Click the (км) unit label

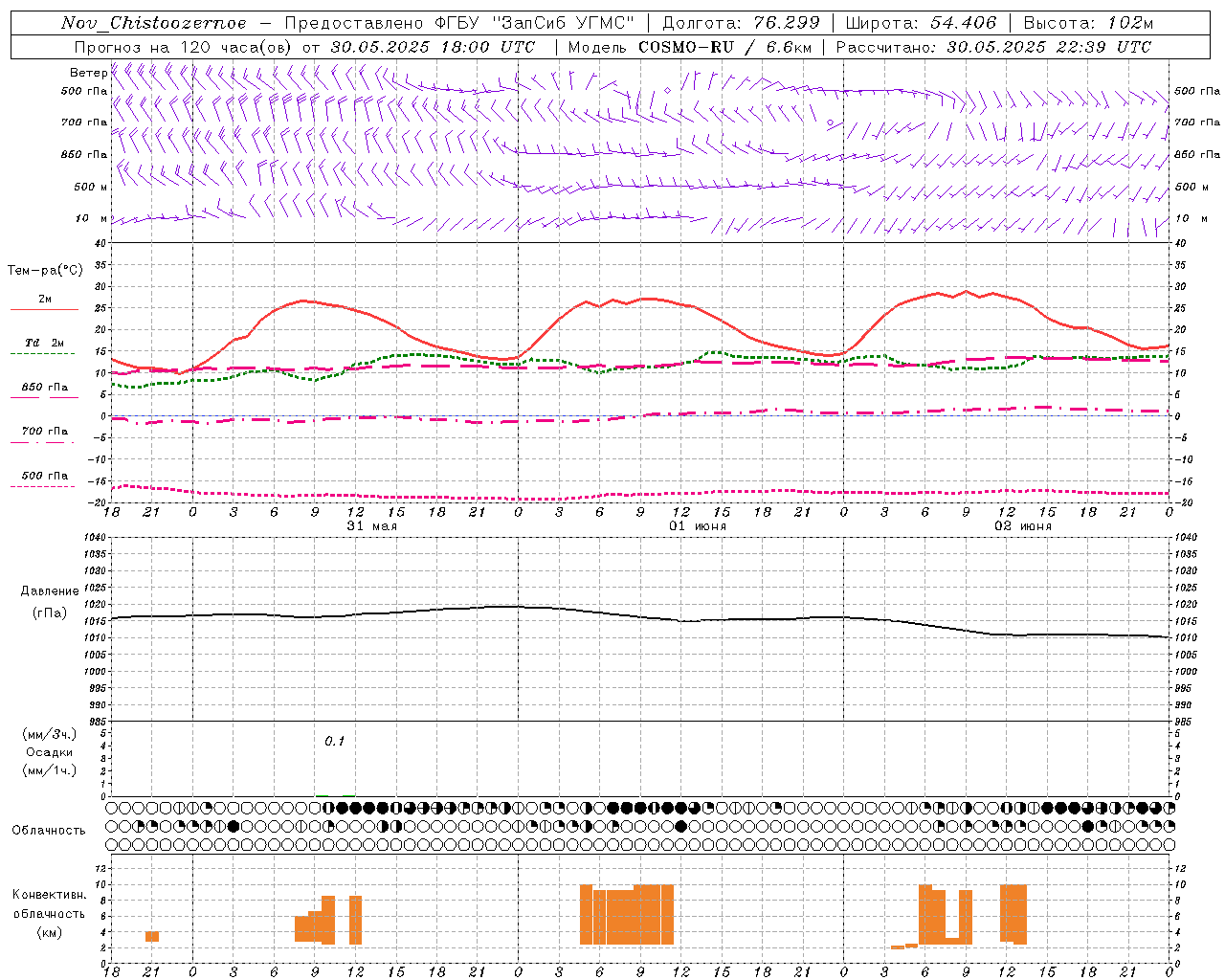[50, 932]
